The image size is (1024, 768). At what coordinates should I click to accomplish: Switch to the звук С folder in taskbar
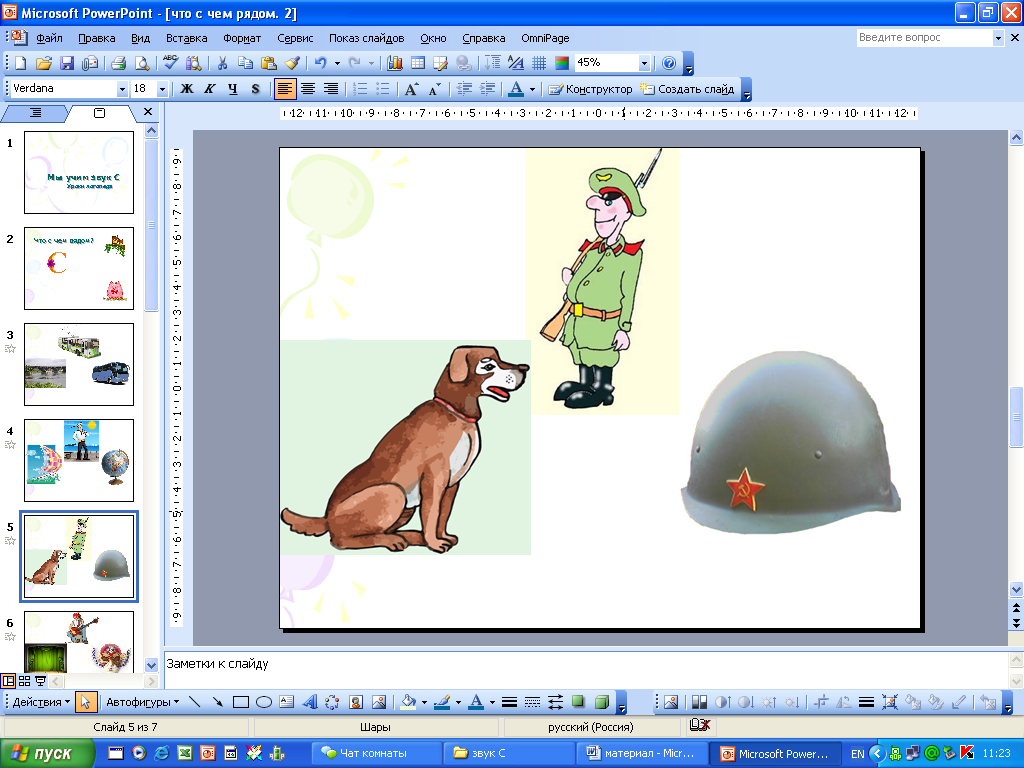click(509, 753)
